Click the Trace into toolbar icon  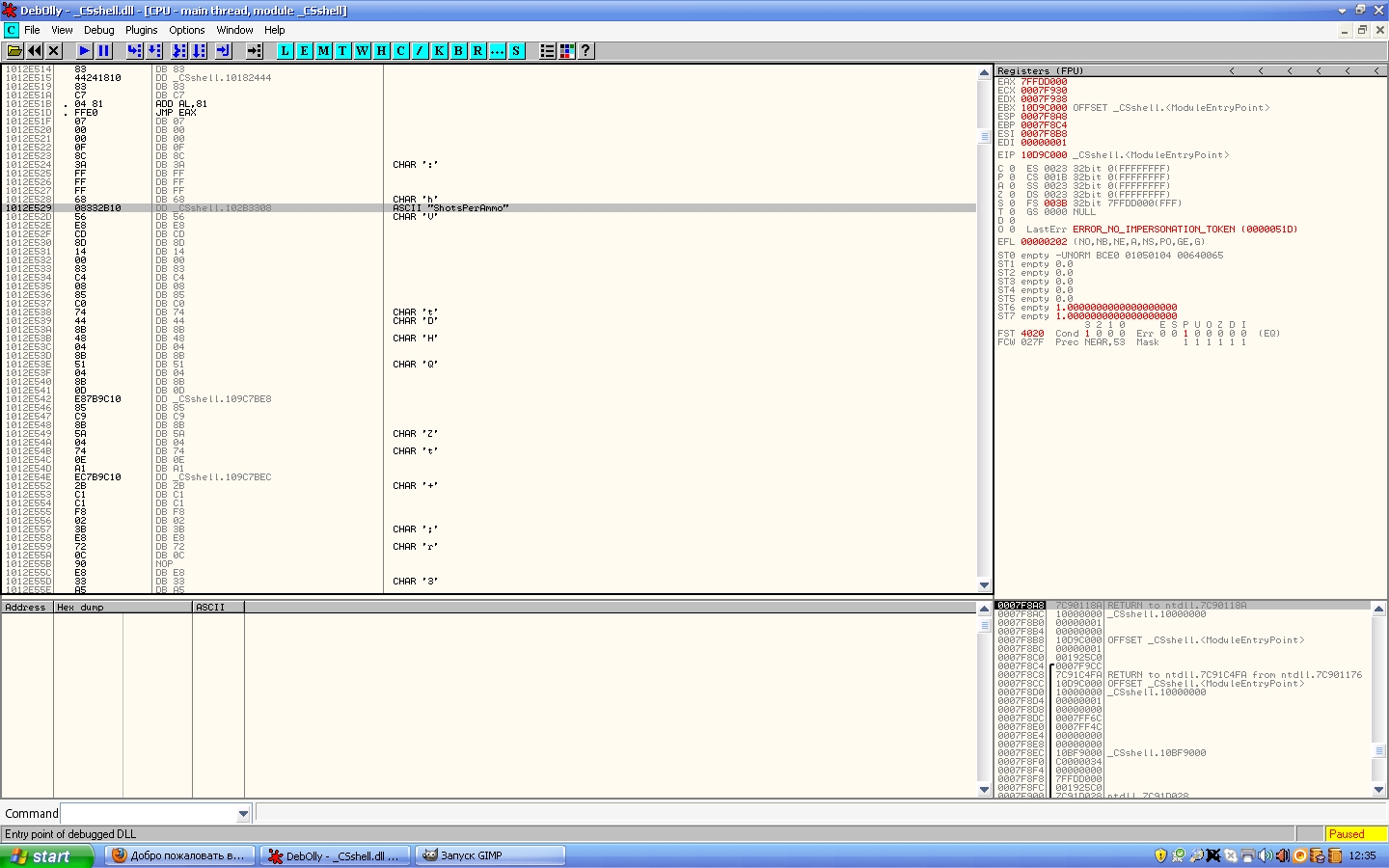click(x=178, y=51)
